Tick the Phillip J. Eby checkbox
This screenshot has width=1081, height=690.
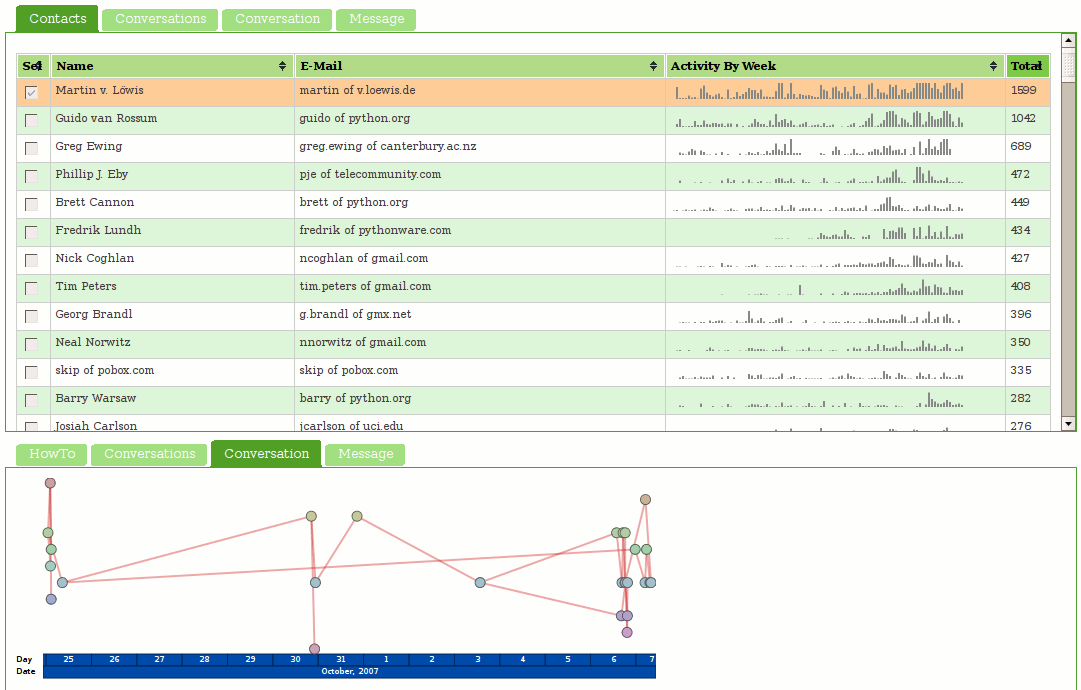31,176
